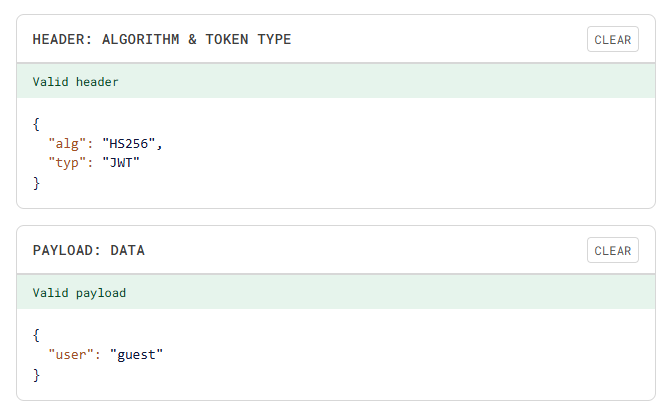Viewport: 667px width, 410px height.
Task: Clear the header algorithm & token type section
Action: 612,40
